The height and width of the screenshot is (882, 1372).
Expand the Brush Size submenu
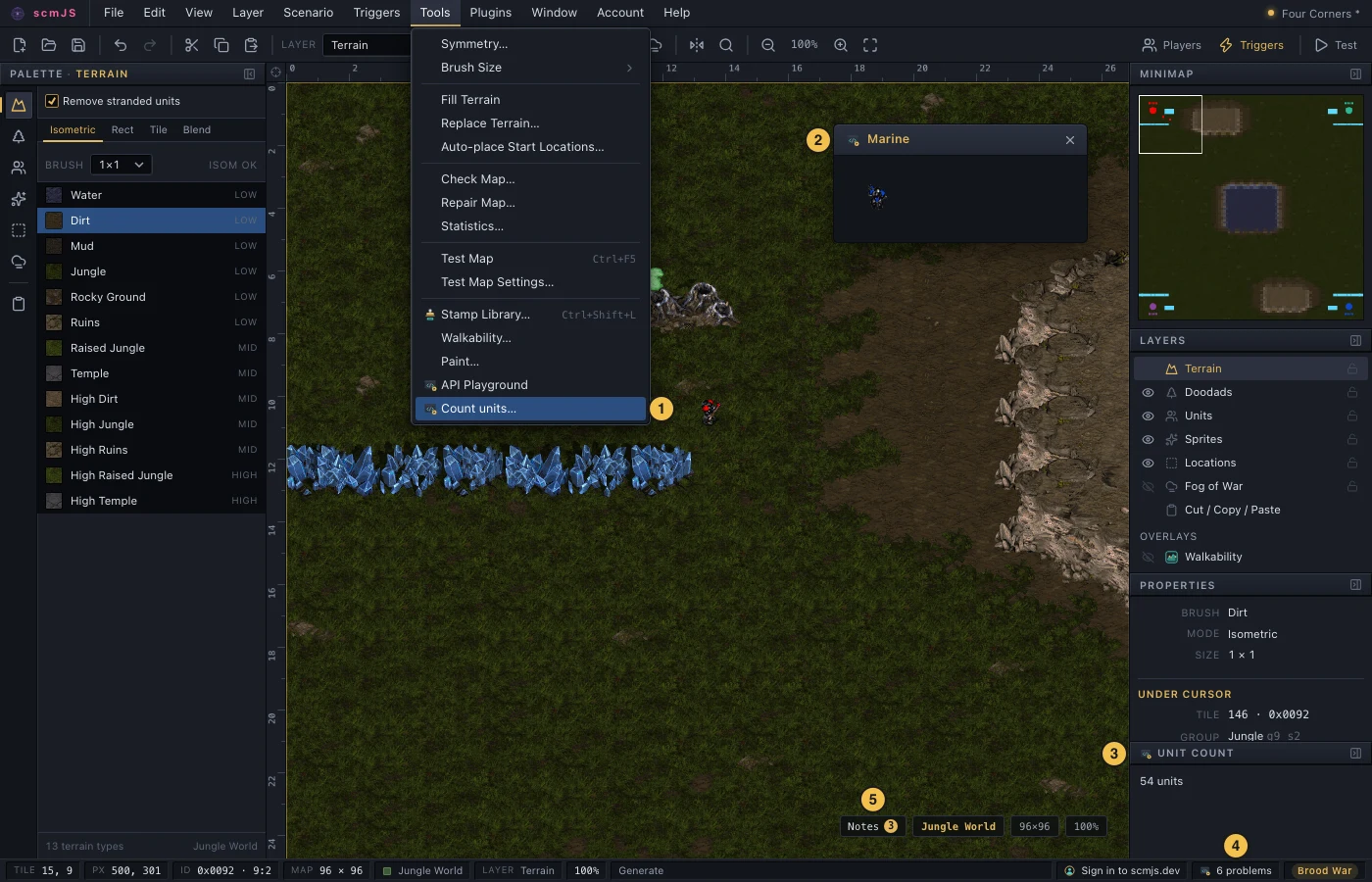pyautogui.click(x=530, y=68)
